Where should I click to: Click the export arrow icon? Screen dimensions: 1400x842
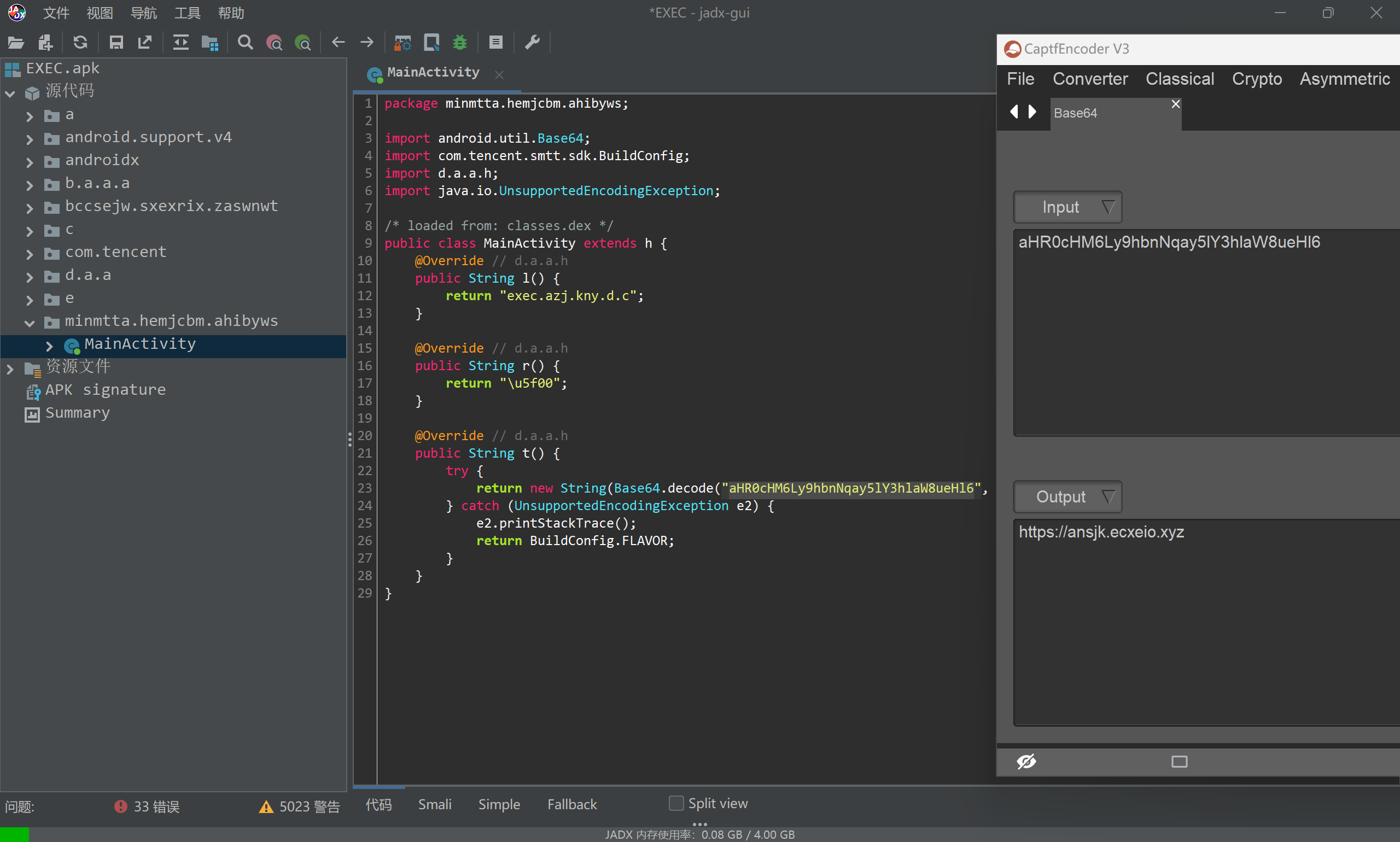(145, 43)
